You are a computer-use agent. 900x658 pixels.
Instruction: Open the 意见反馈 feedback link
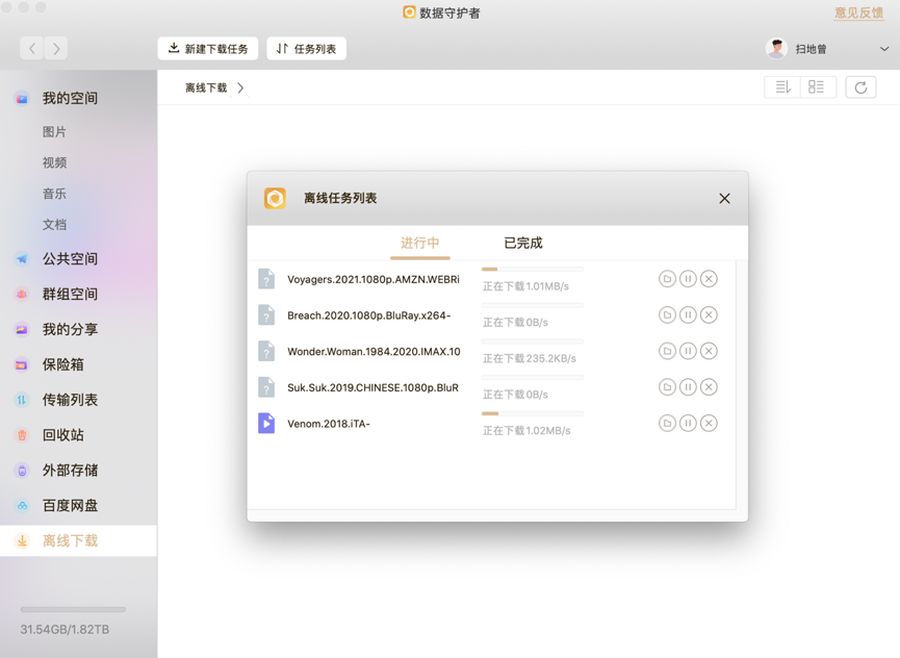859,13
